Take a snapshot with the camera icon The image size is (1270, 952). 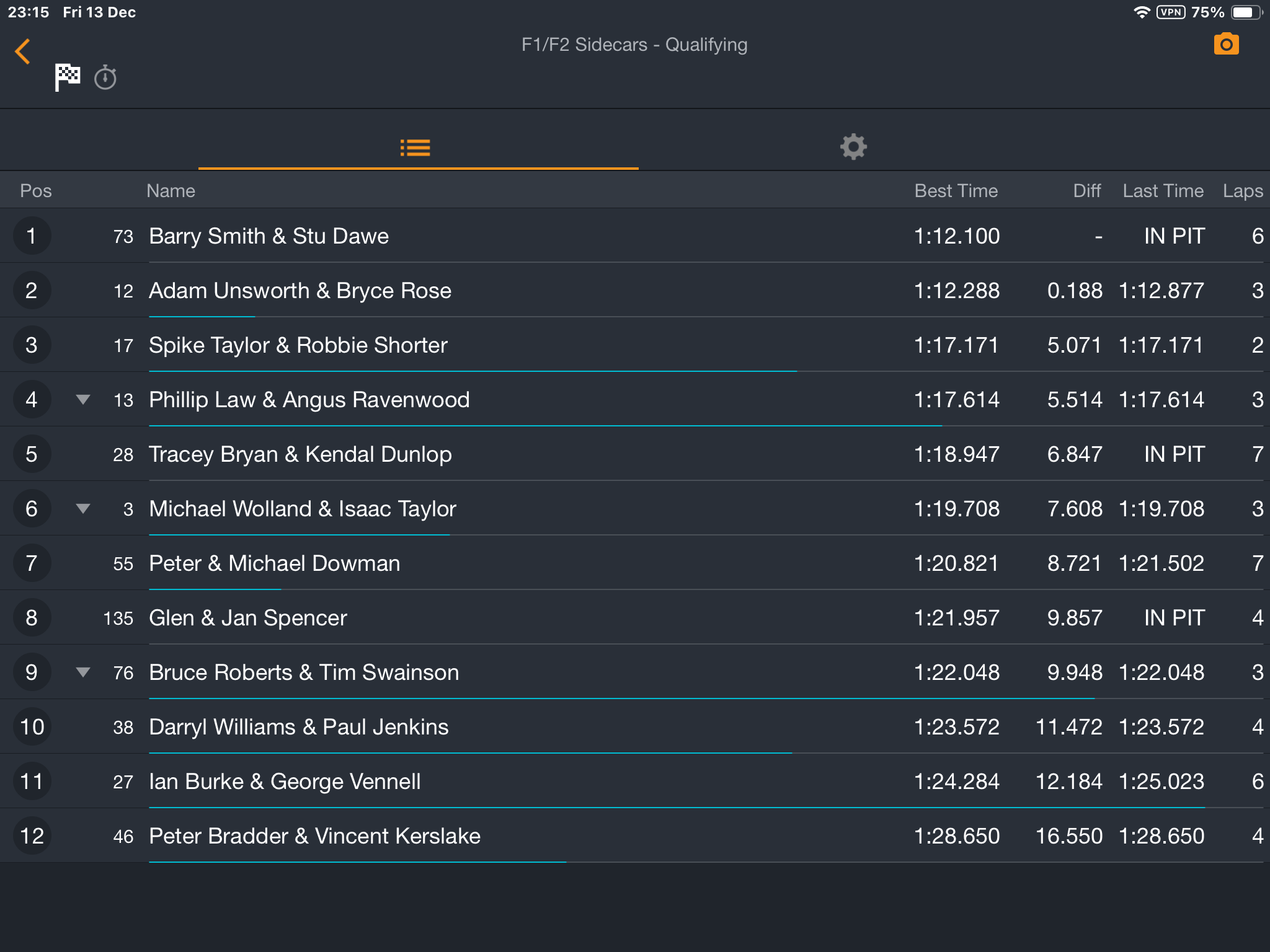tap(1226, 44)
